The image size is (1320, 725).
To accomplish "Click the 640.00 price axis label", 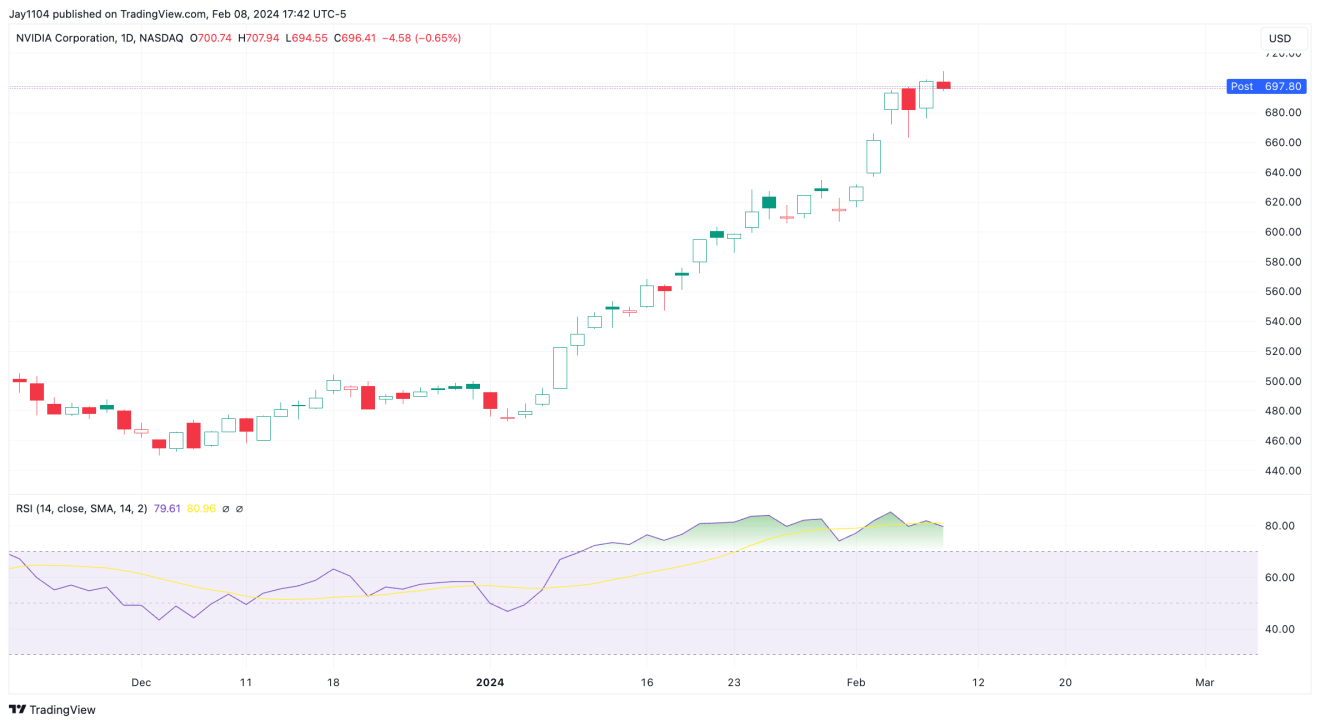I will (1283, 173).
